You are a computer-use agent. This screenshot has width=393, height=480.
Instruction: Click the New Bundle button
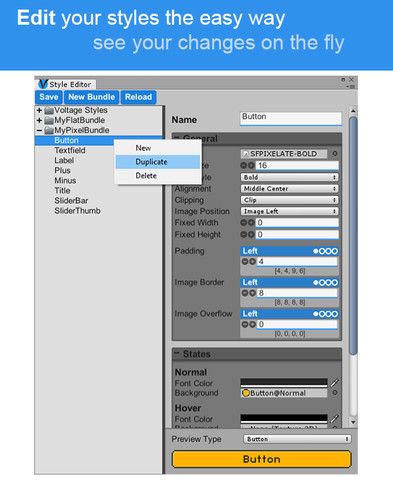point(92,97)
